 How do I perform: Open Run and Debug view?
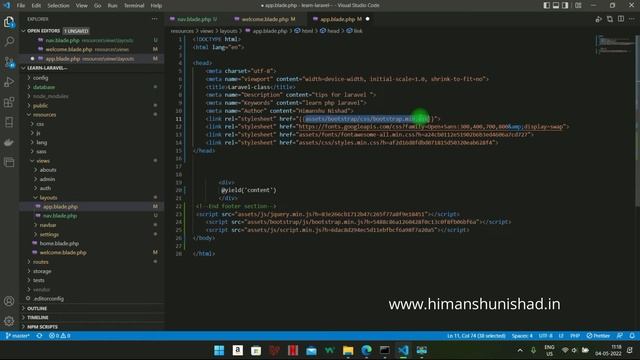9,82
